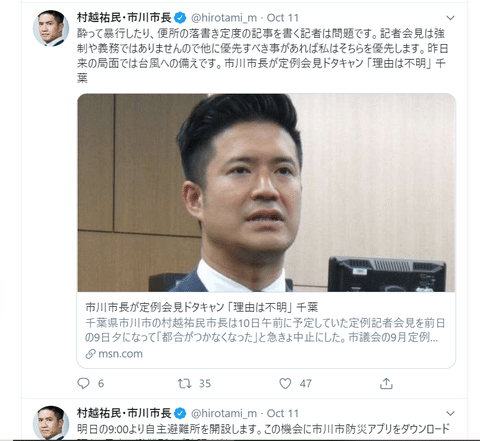Image resolution: width=480 pixels, height=441 pixels.
Task: Click the Oct 11 timestamp of first tweet
Action: 283,18
